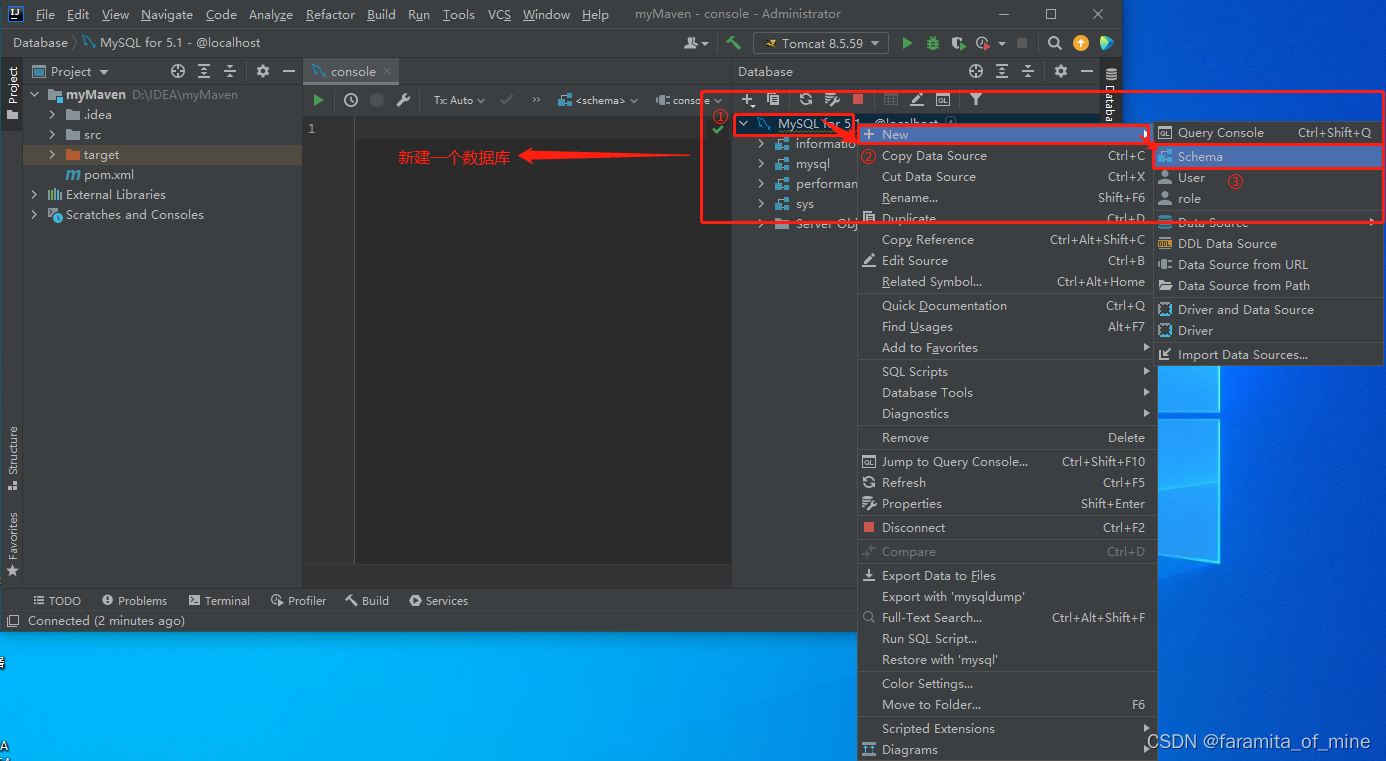Run the Tomcat 8.5.59 configuration
Viewport: 1386px width, 761px height.
point(907,43)
